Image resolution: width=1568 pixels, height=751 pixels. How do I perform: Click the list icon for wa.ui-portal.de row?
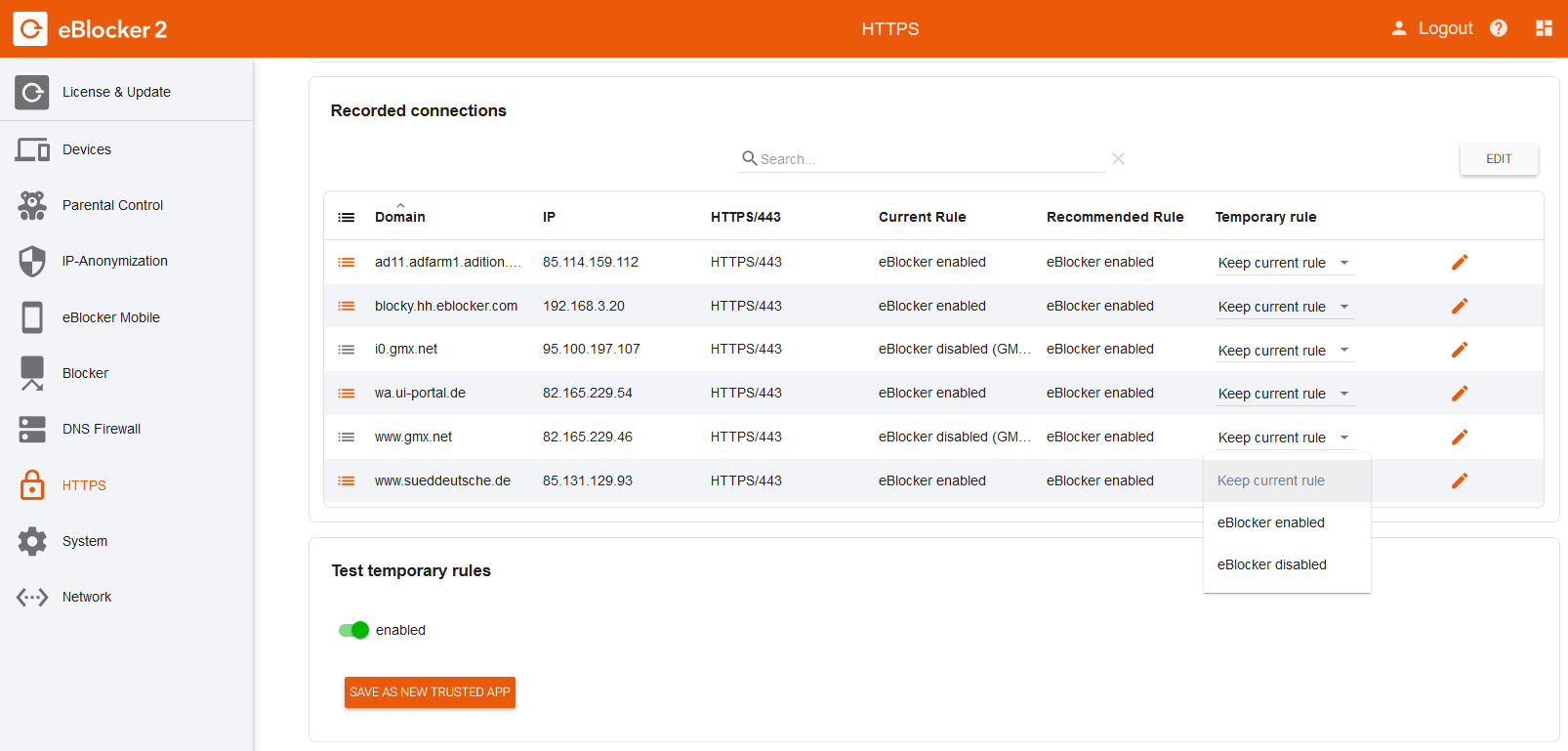(347, 394)
